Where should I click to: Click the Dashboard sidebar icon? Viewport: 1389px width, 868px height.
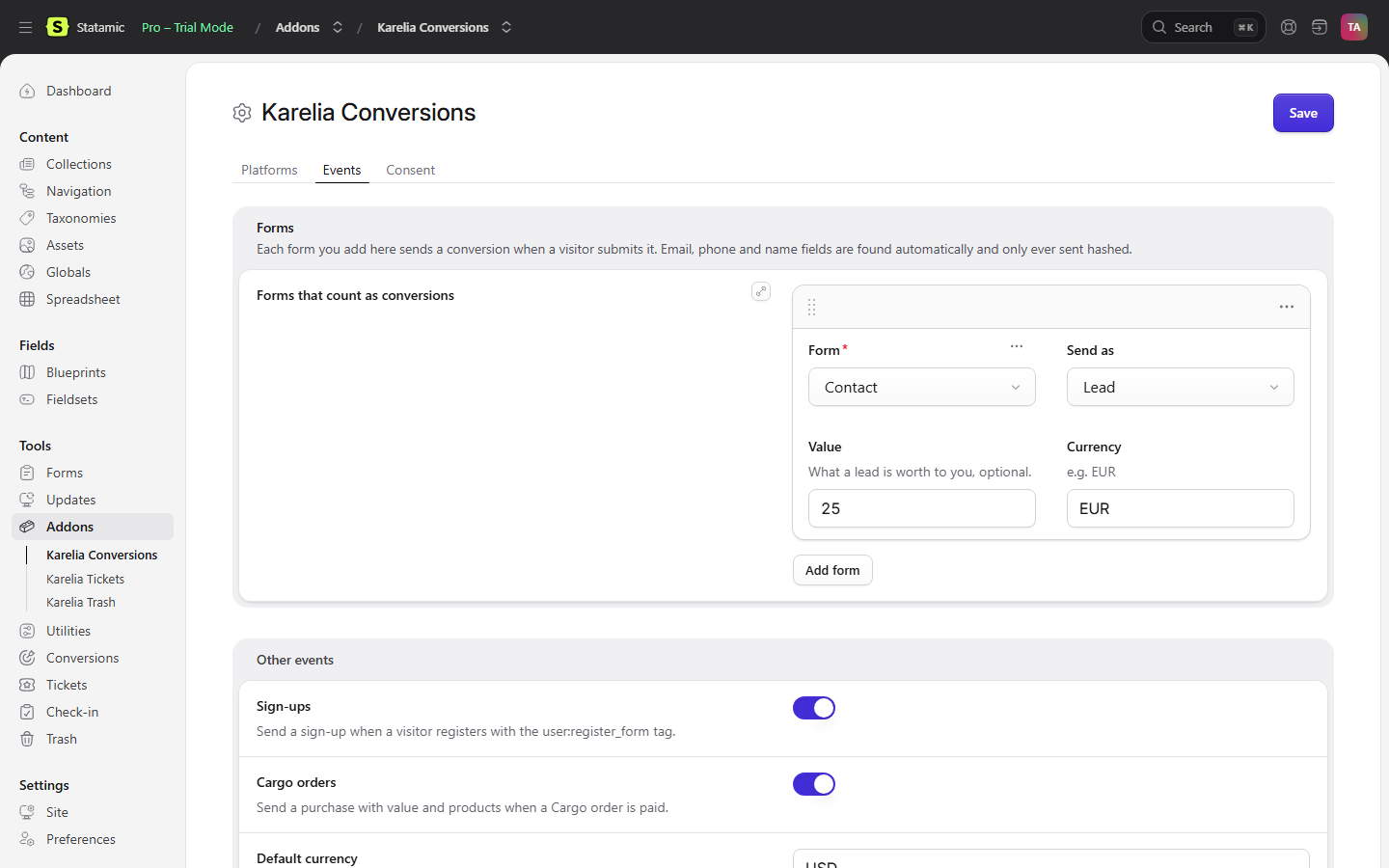coord(27,91)
